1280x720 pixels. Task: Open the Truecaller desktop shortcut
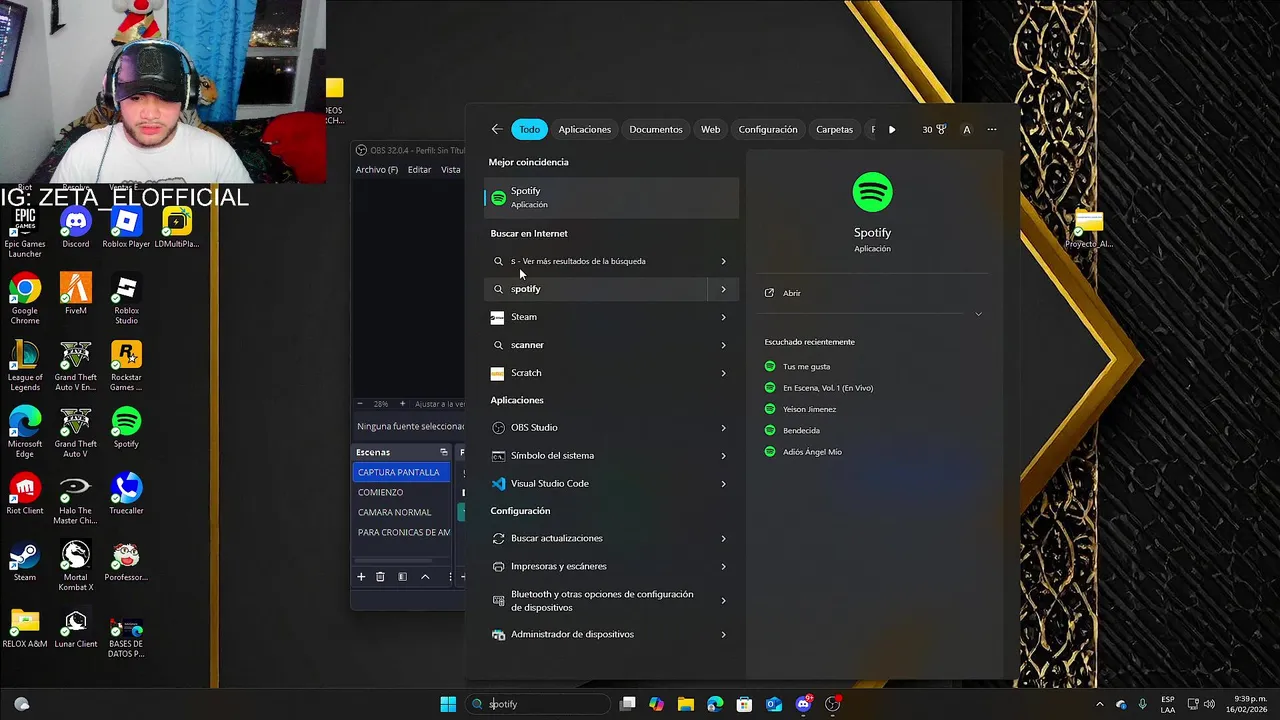[126, 495]
